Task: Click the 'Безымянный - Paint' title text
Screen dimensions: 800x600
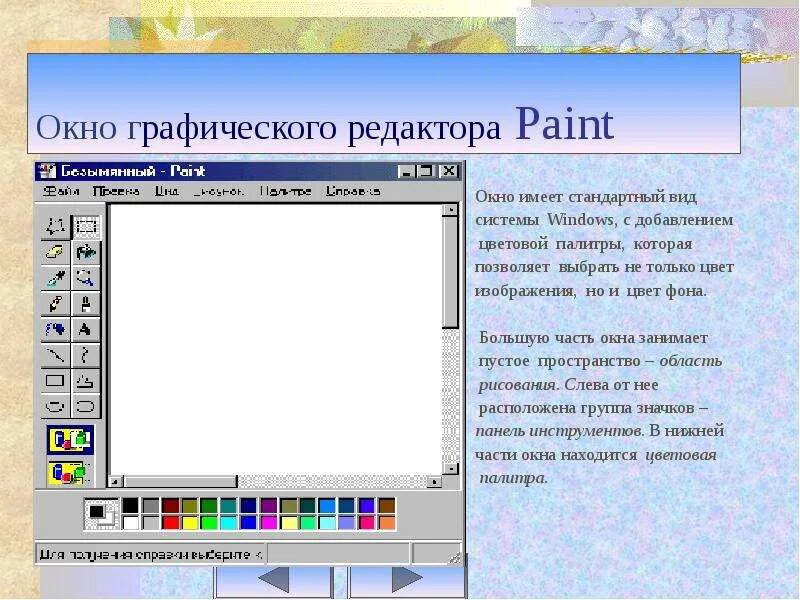Action: point(133,171)
